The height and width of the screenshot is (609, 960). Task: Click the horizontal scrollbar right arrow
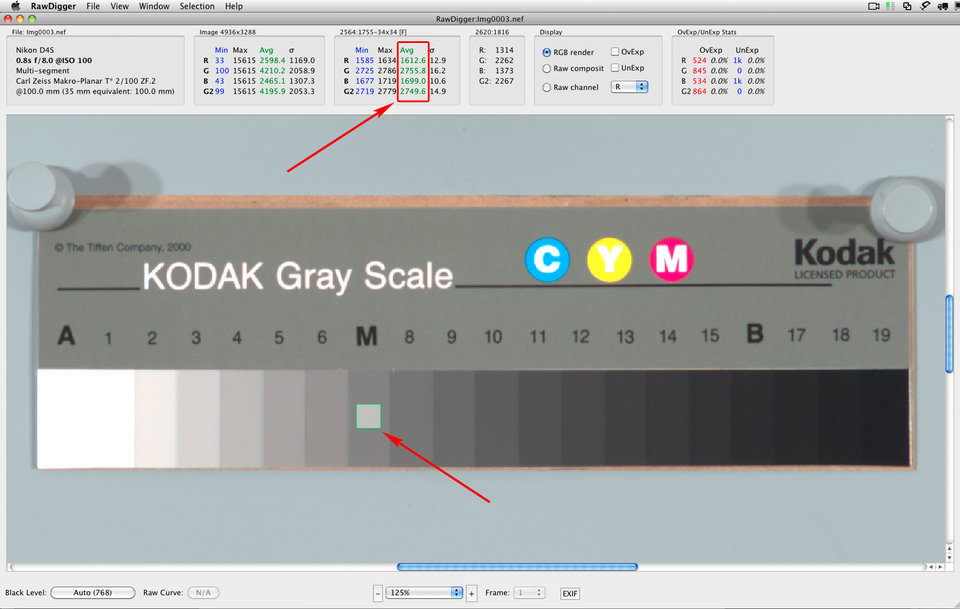[x=940, y=567]
